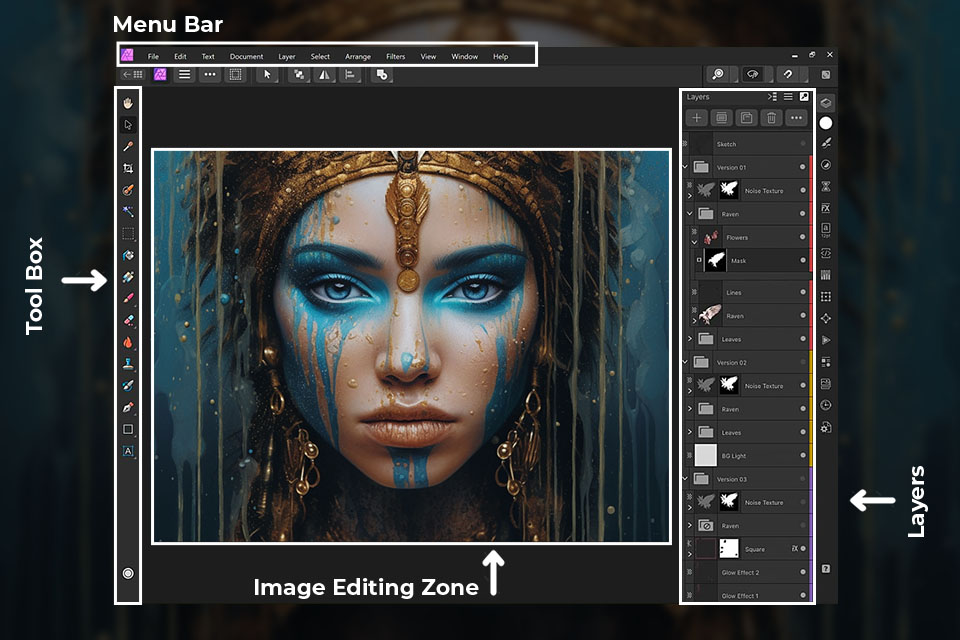Collapse the Version 03 group
Screen dimensions: 960x640
click(x=686, y=478)
